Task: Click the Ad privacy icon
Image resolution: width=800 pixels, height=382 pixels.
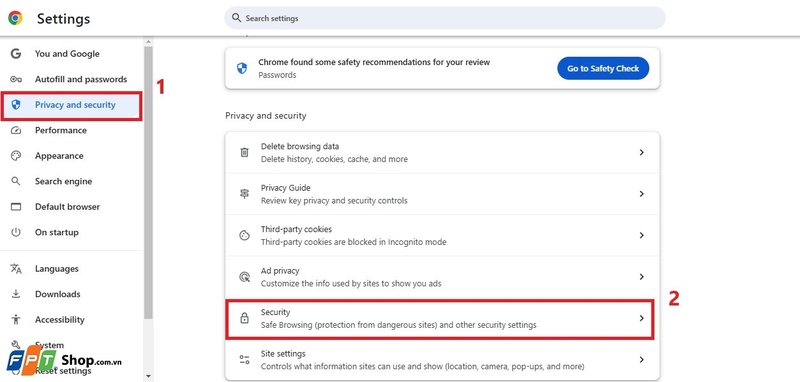Action: click(x=244, y=277)
